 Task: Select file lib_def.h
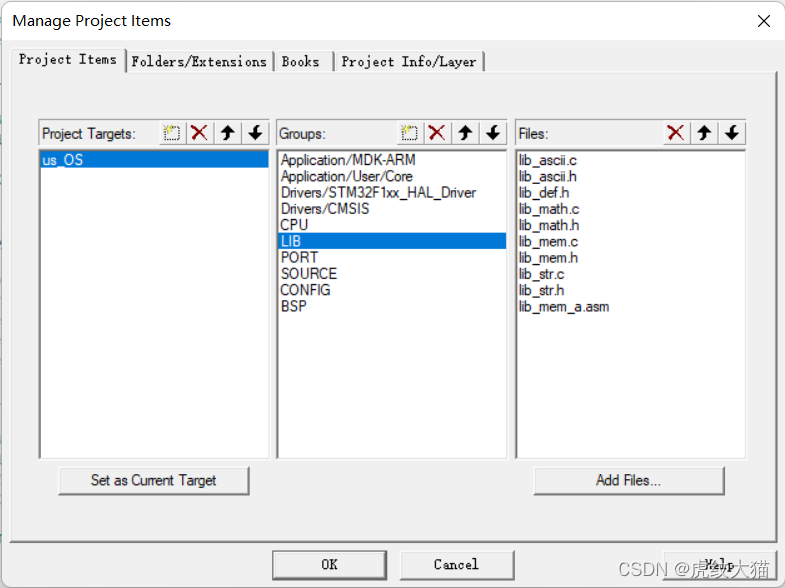pyautogui.click(x=630, y=193)
